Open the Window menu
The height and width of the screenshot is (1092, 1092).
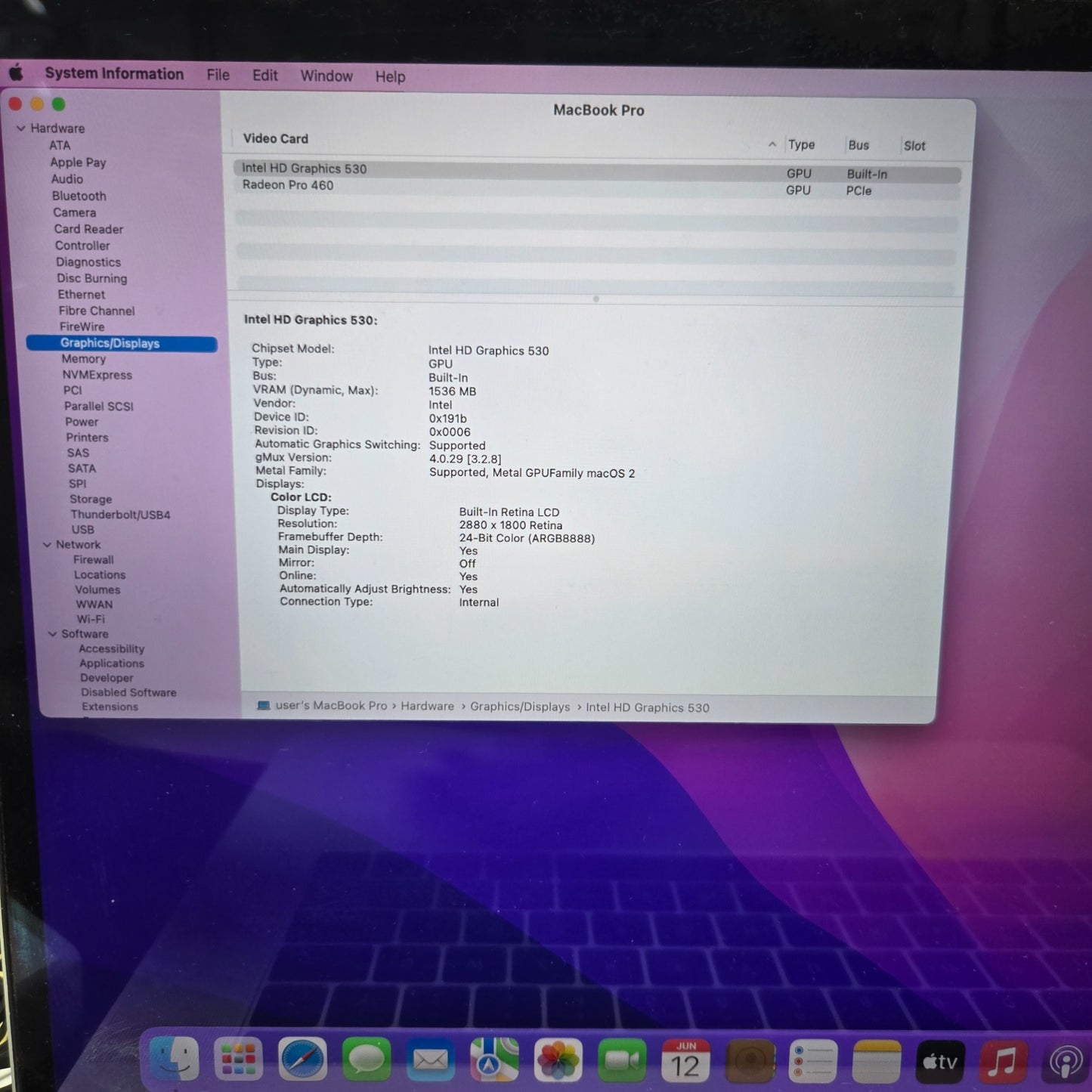[x=326, y=76]
